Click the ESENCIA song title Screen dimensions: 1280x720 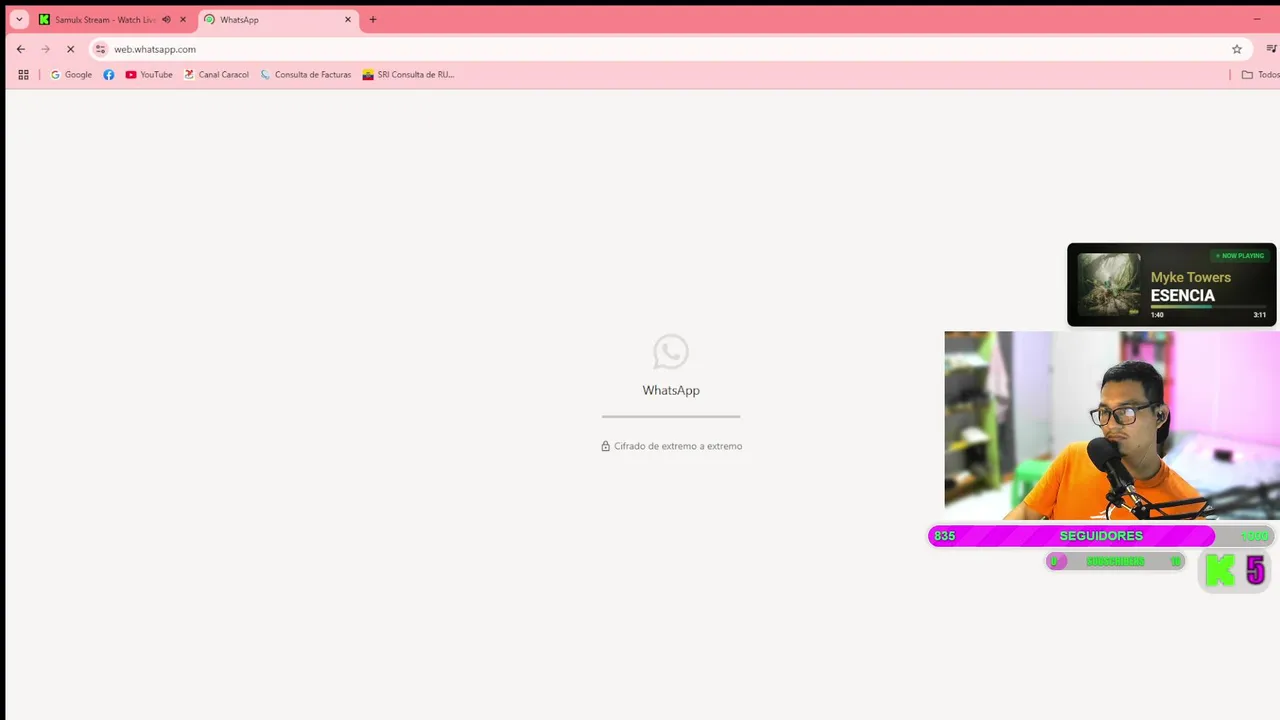tap(1183, 295)
